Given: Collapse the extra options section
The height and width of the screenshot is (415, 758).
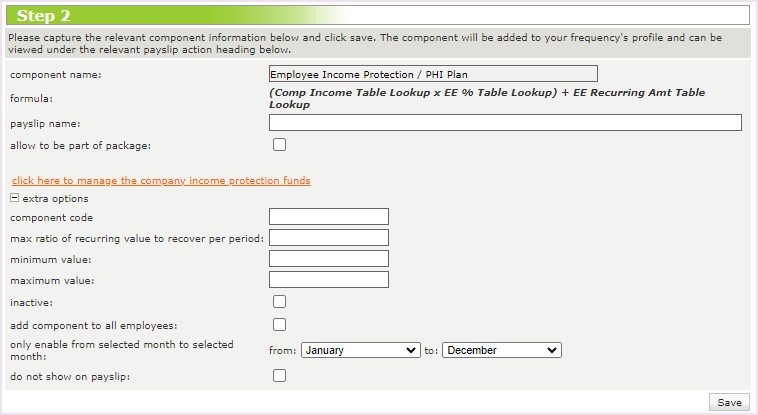Looking at the screenshot, I should tap(15, 198).
